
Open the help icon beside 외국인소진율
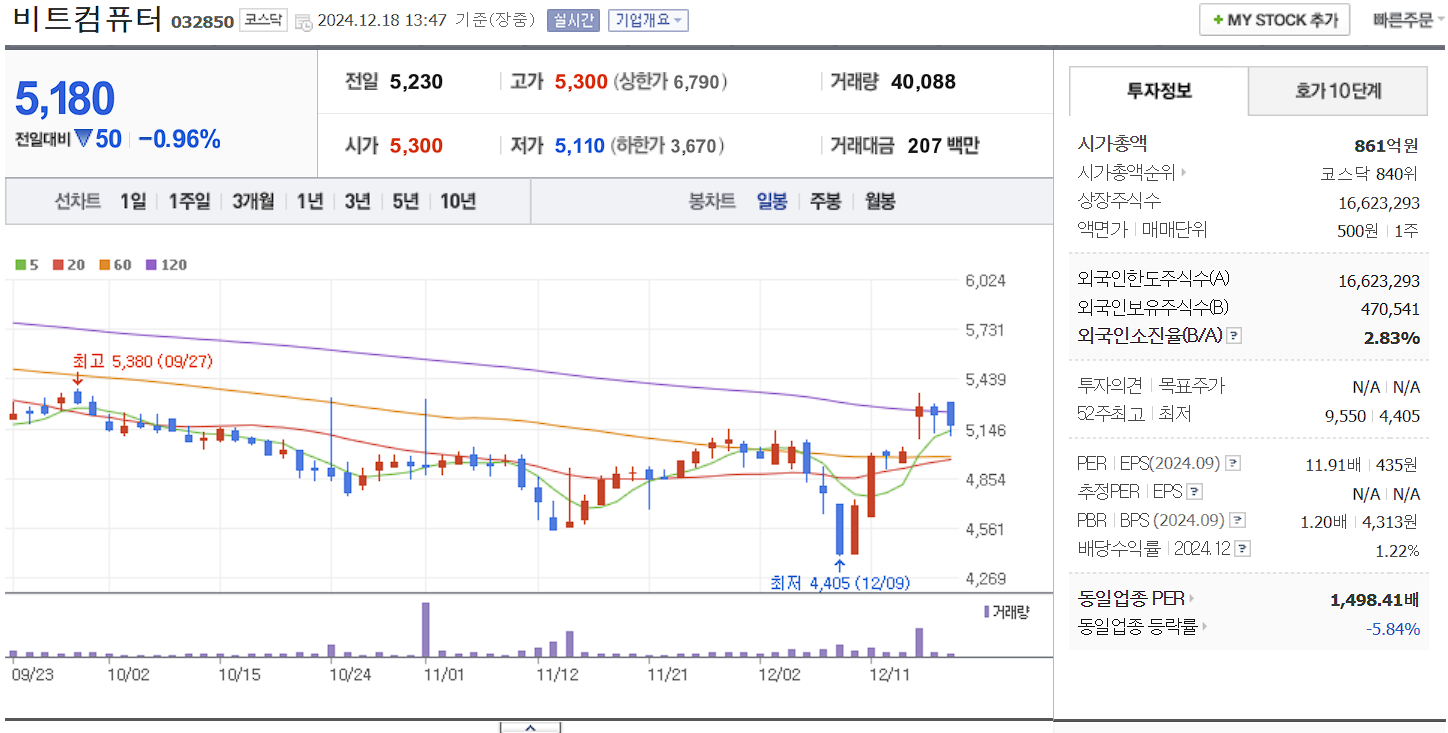[1235, 337]
